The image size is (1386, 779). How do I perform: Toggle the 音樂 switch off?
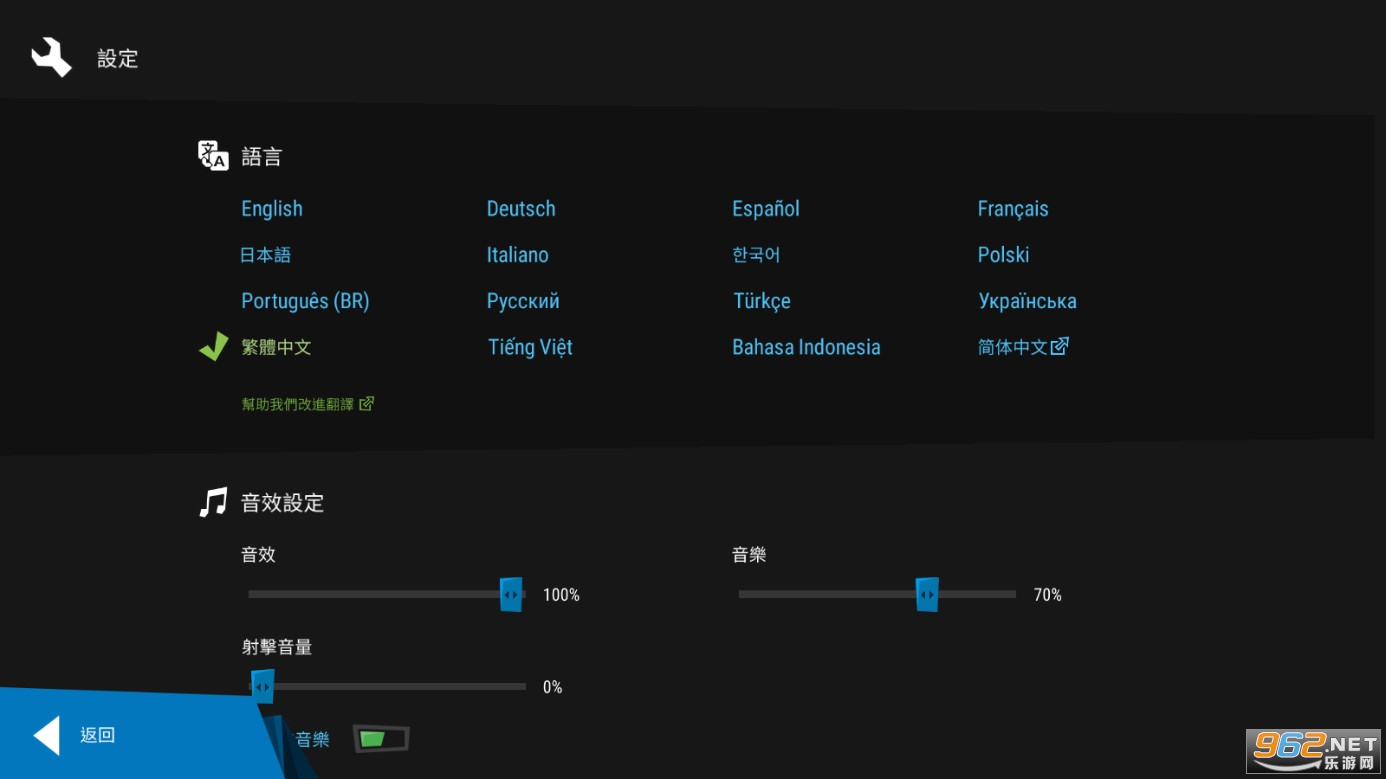pos(381,739)
